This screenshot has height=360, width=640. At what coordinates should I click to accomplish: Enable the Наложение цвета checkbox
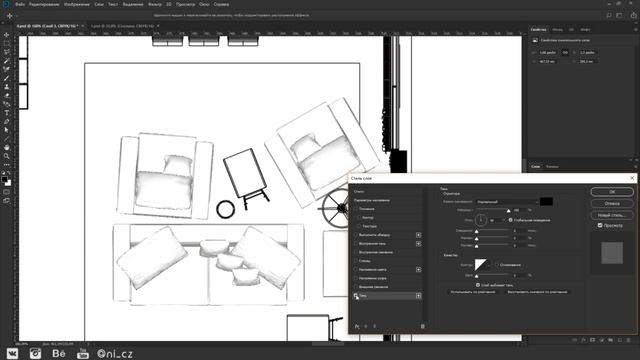(356, 269)
